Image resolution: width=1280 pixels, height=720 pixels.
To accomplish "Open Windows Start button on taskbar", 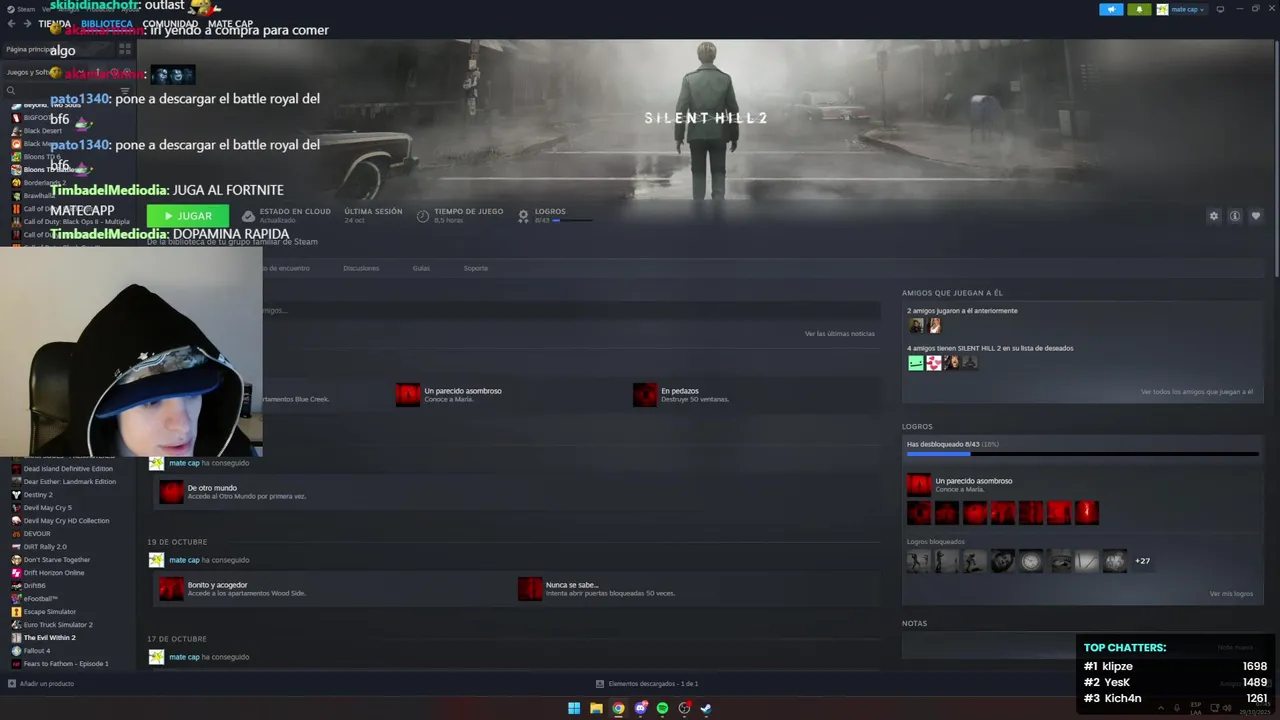I will point(574,708).
